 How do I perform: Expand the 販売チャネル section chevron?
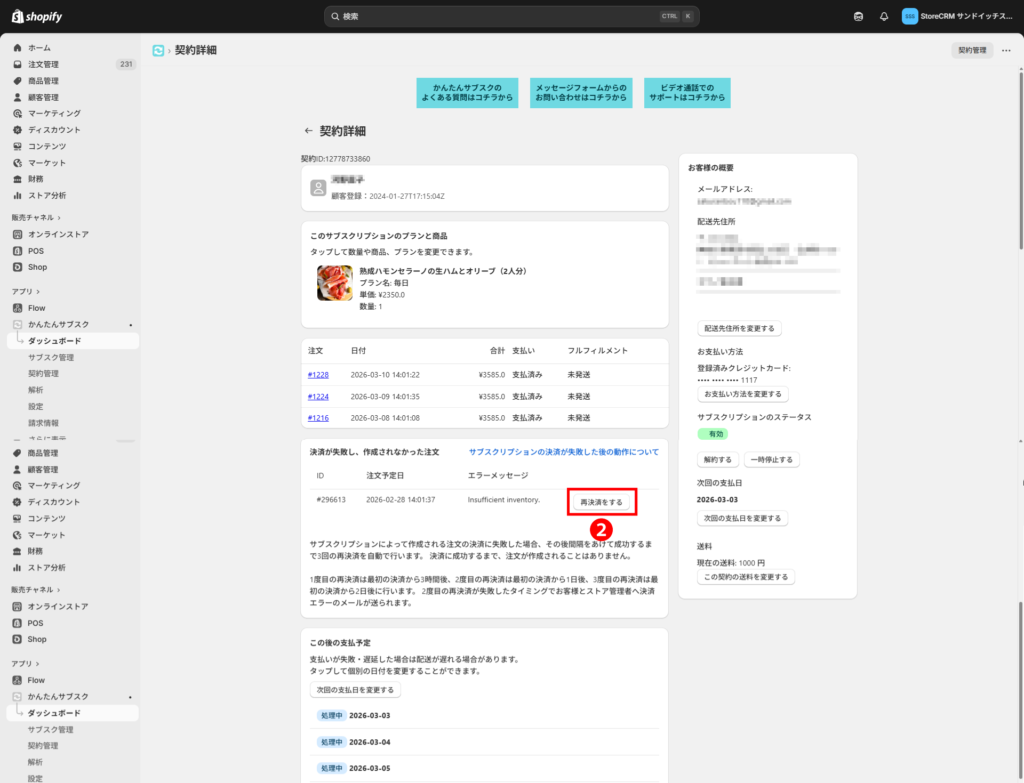pos(59,217)
